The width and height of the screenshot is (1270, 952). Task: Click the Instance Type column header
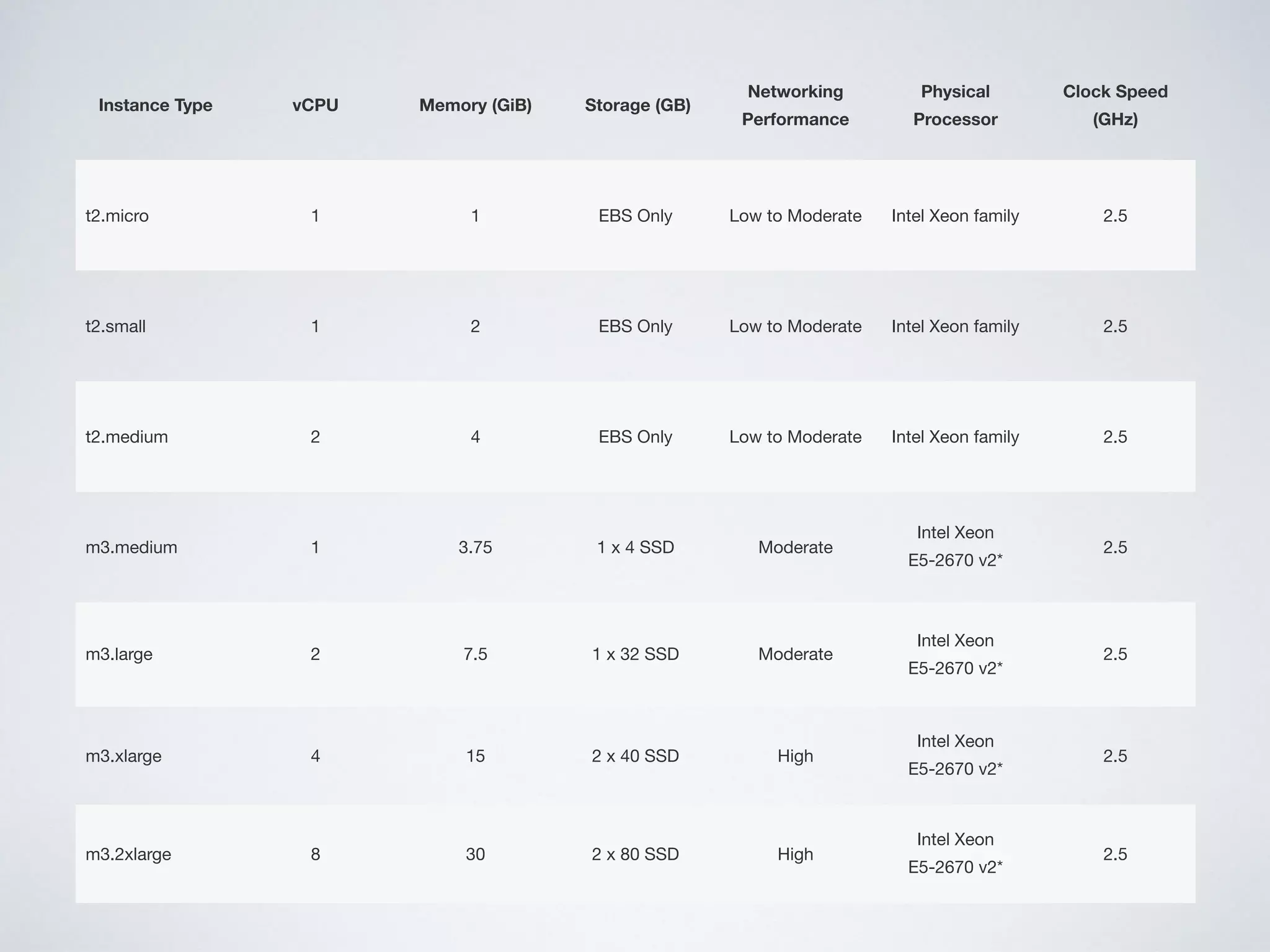pyautogui.click(x=155, y=105)
